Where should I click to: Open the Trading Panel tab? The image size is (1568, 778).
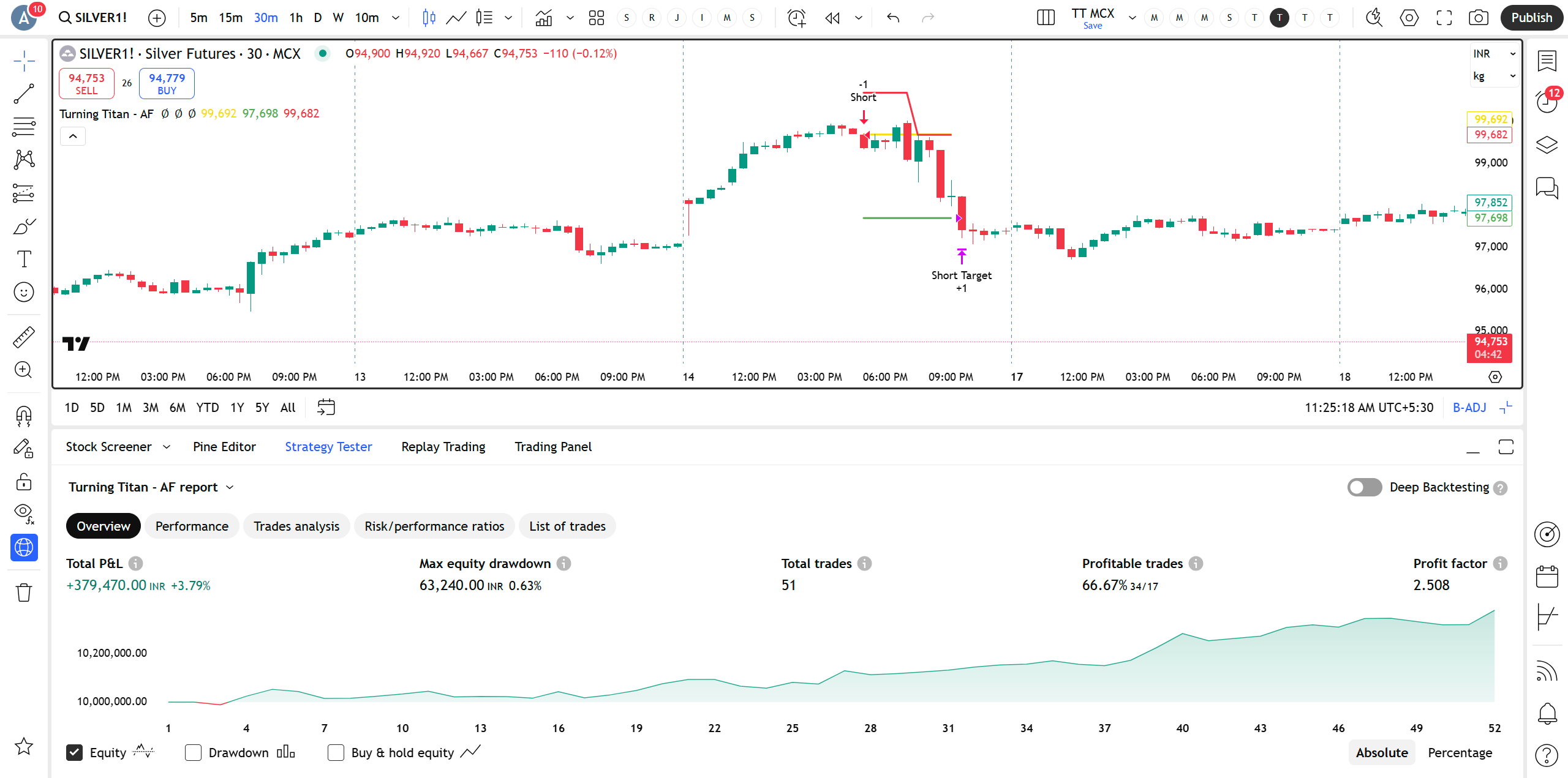point(553,447)
